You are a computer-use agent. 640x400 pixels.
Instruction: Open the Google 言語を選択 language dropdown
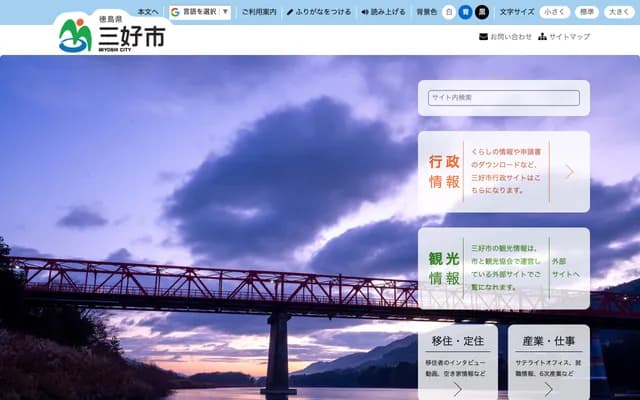(200, 12)
